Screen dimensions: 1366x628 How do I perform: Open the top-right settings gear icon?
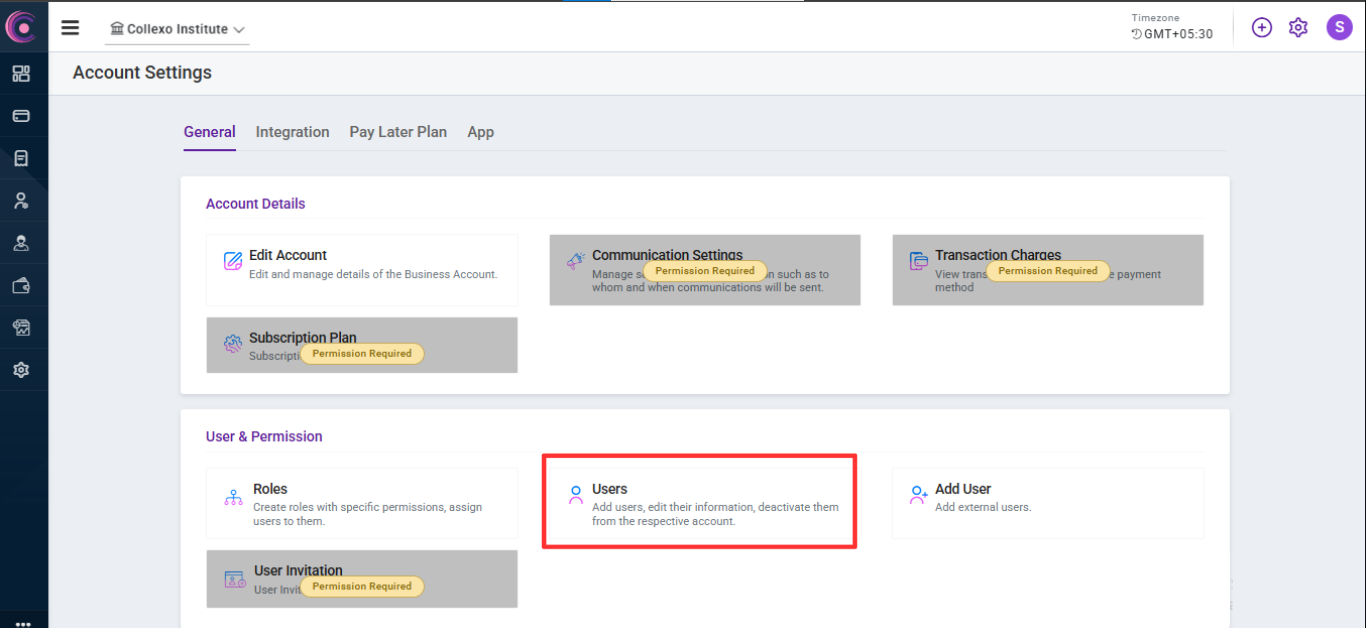click(1298, 28)
